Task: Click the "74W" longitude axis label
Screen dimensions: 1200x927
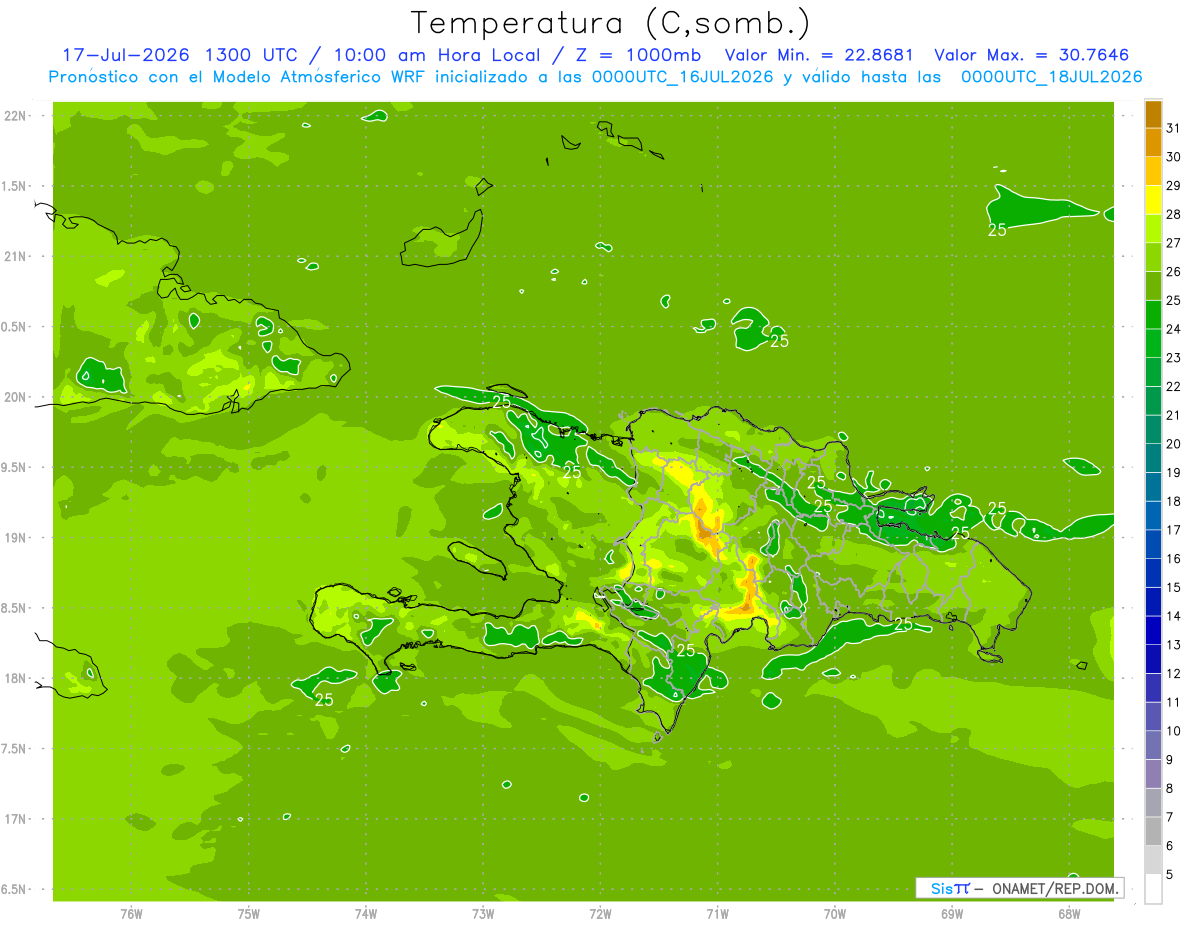Action: [366, 914]
